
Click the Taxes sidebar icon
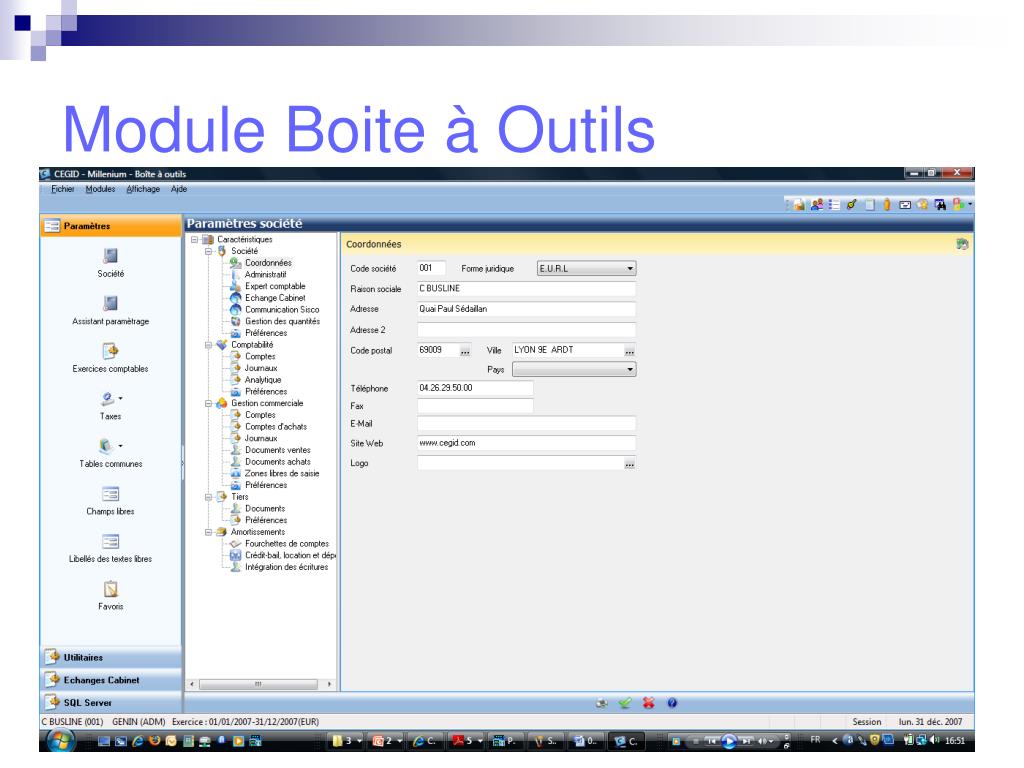[x=108, y=398]
